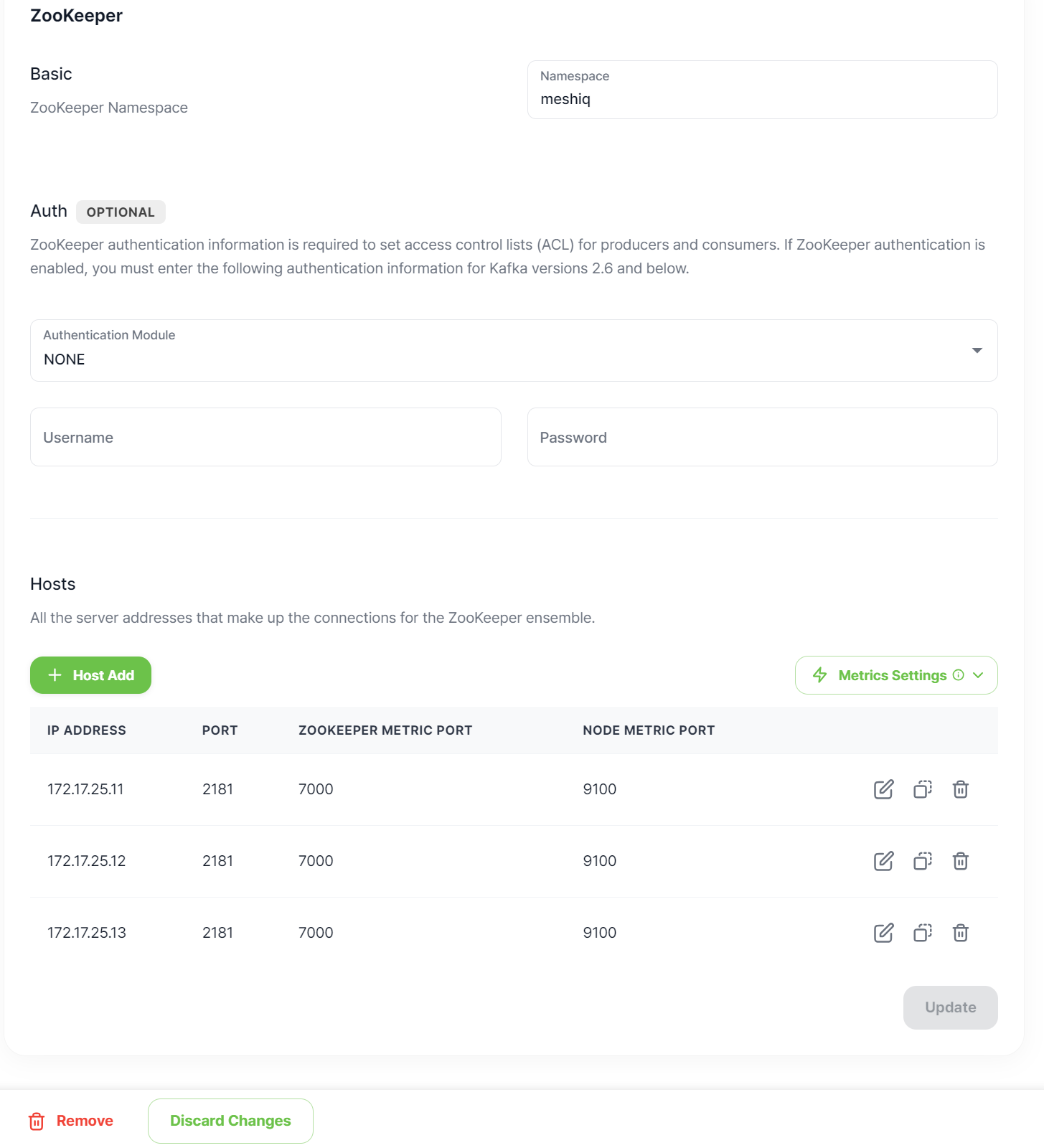The image size is (1044, 1148).
Task: Click into the Password field
Action: pos(762,437)
